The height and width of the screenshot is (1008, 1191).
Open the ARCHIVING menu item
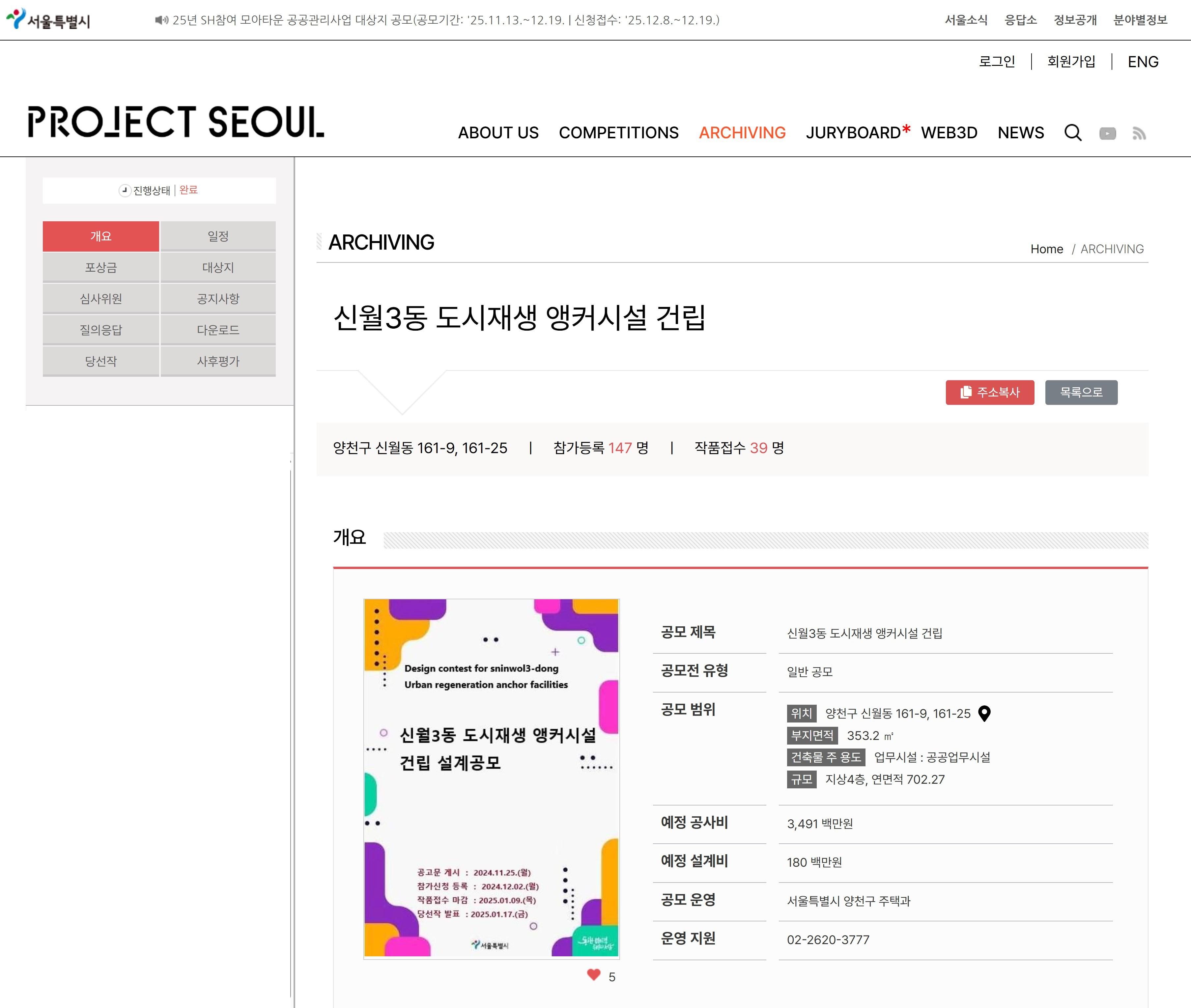pyautogui.click(x=742, y=133)
